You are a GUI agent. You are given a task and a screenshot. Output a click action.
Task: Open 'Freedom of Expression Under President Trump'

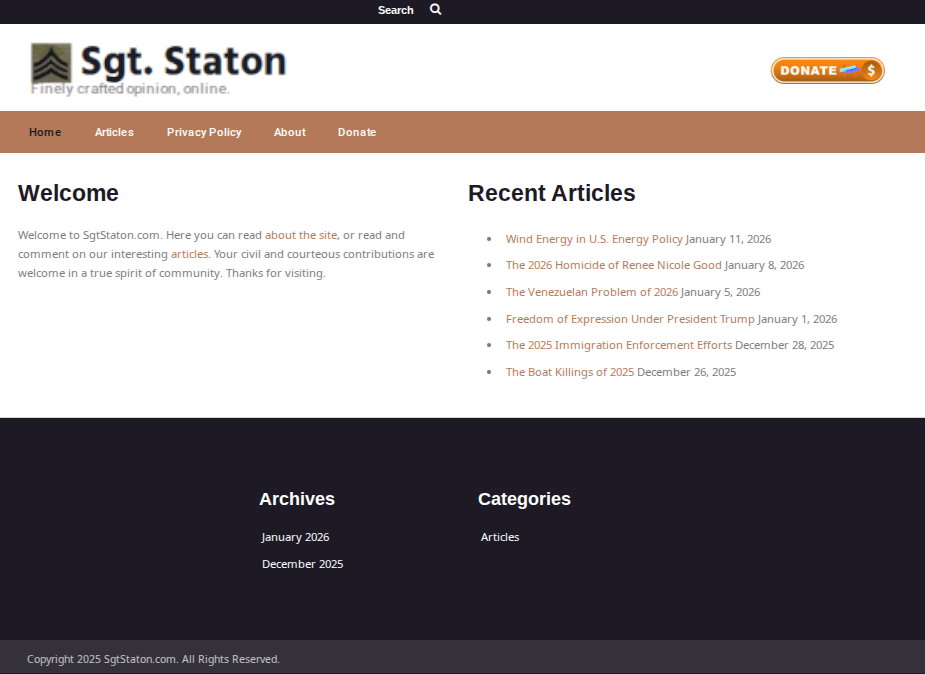630,318
